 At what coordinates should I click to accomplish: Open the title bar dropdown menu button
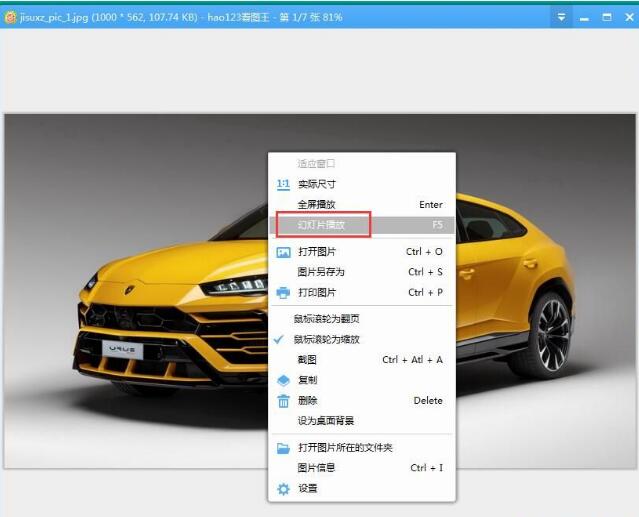(x=562, y=17)
